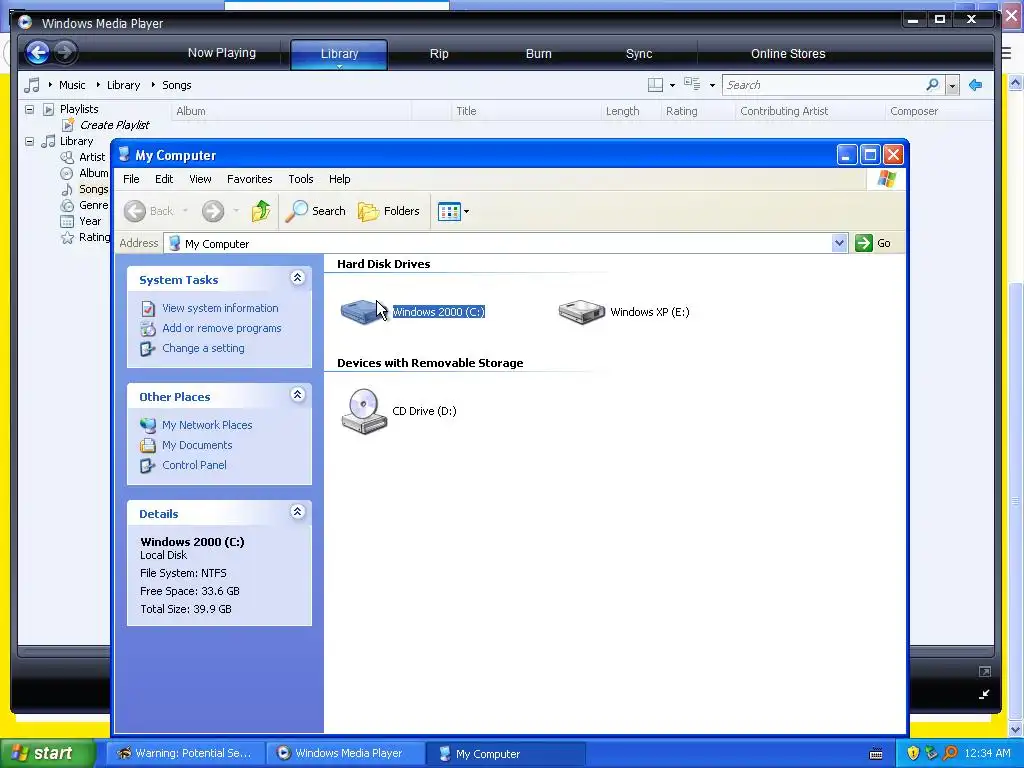
Task: Switch to Rip tab in Media Player
Action: point(439,54)
